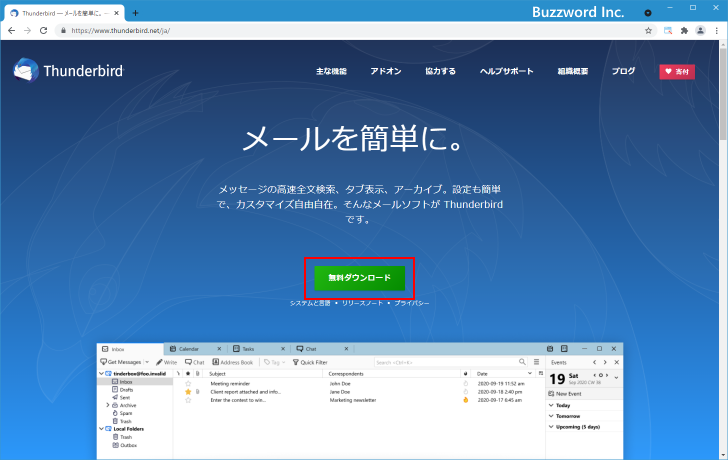
Task: Open the Chrome profile avatar
Action: point(700,31)
